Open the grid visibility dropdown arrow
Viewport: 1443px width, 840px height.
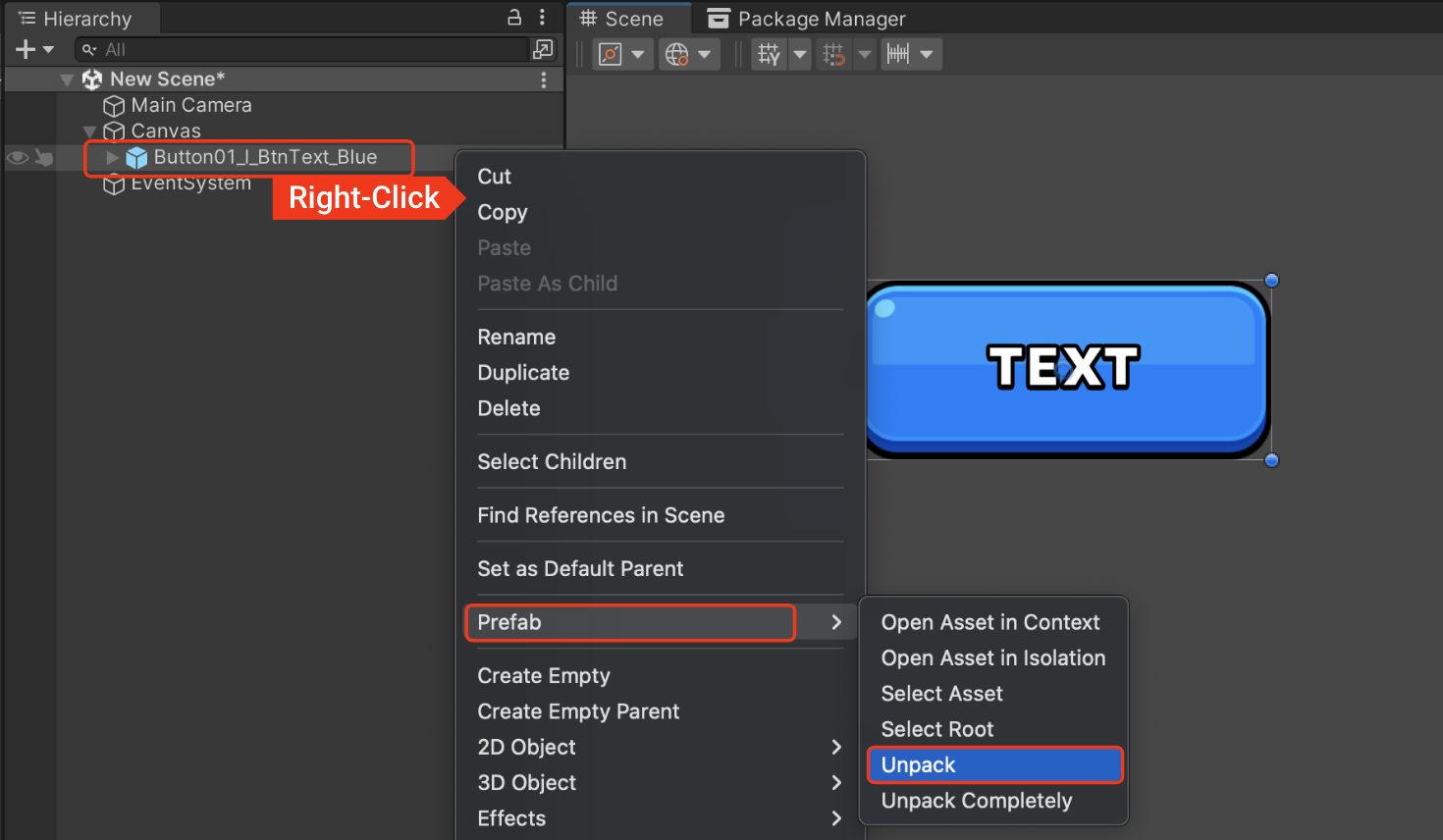click(x=799, y=54)
